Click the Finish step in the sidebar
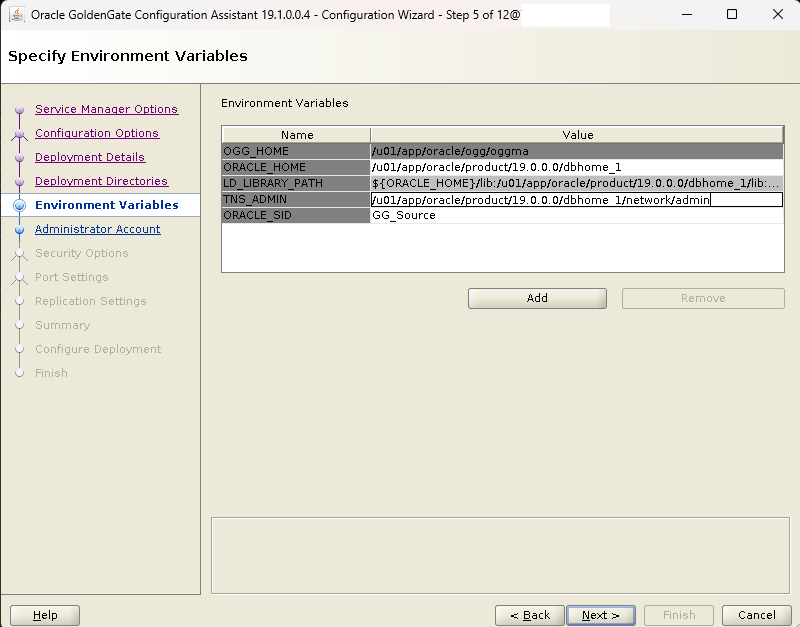800x627 pixels. tap(51, 373)
